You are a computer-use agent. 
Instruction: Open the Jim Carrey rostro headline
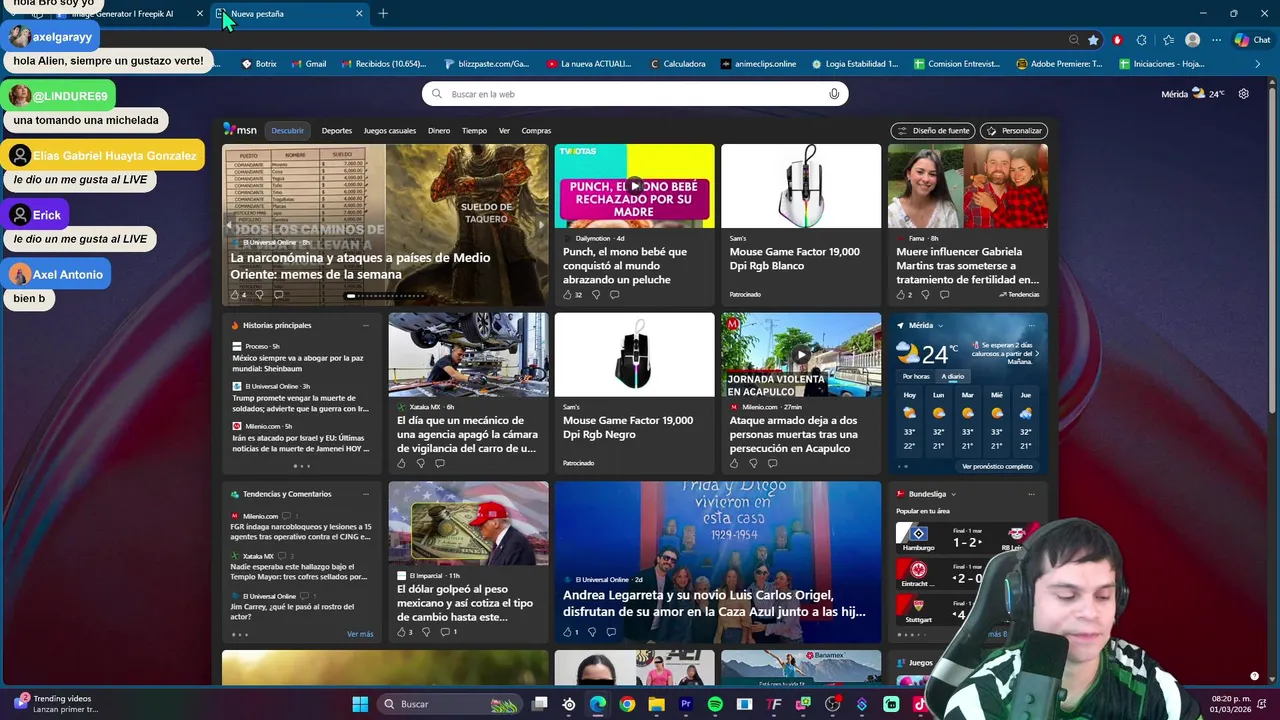coord(292,611)
